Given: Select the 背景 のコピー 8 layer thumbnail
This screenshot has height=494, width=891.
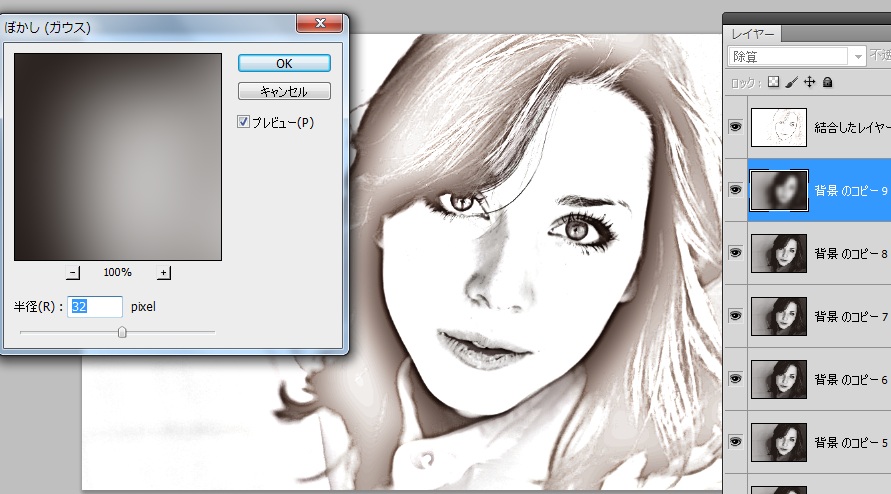Looking at the screenshot, I should (x=779, y=254).
